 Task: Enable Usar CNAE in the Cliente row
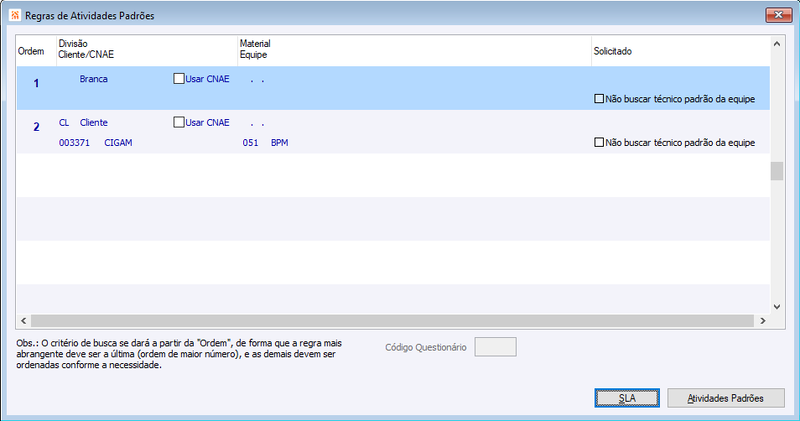click(179, 122)
